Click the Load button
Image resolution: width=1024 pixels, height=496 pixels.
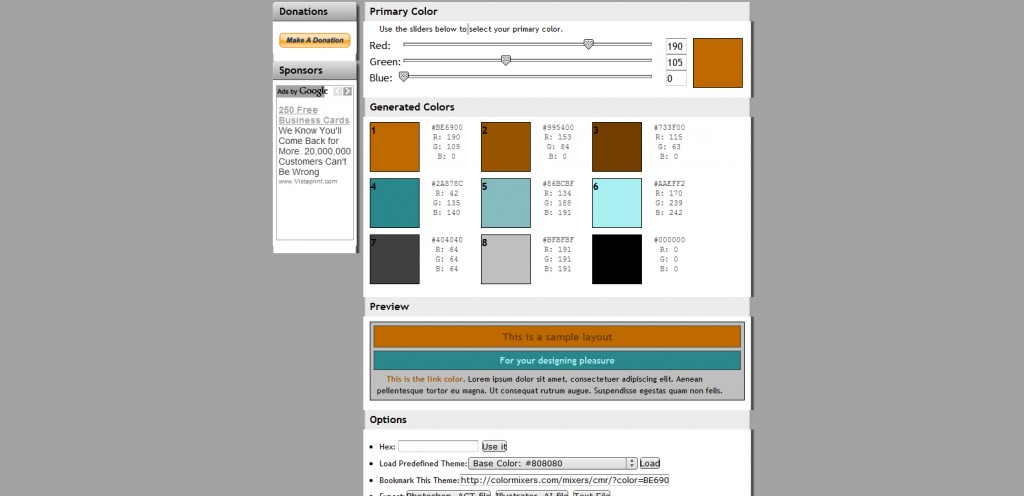(650, 463)
